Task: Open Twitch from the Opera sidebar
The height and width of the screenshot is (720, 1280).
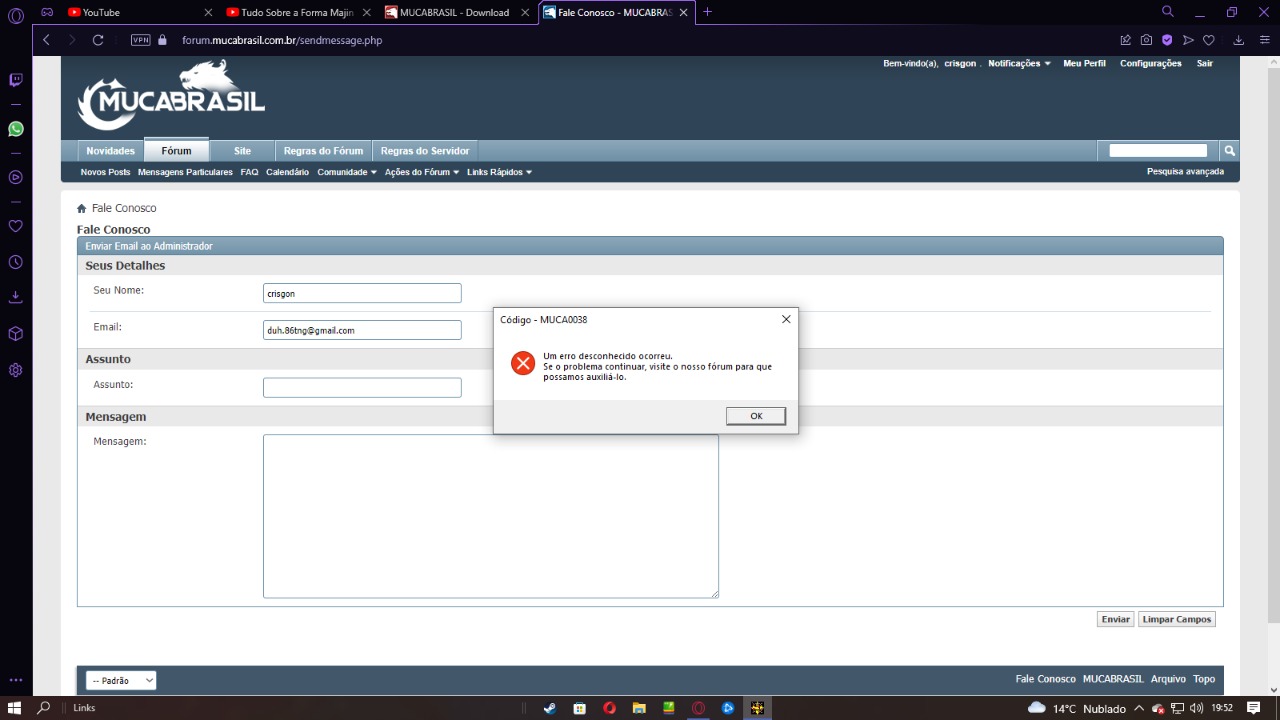Action: coord(16,80)
